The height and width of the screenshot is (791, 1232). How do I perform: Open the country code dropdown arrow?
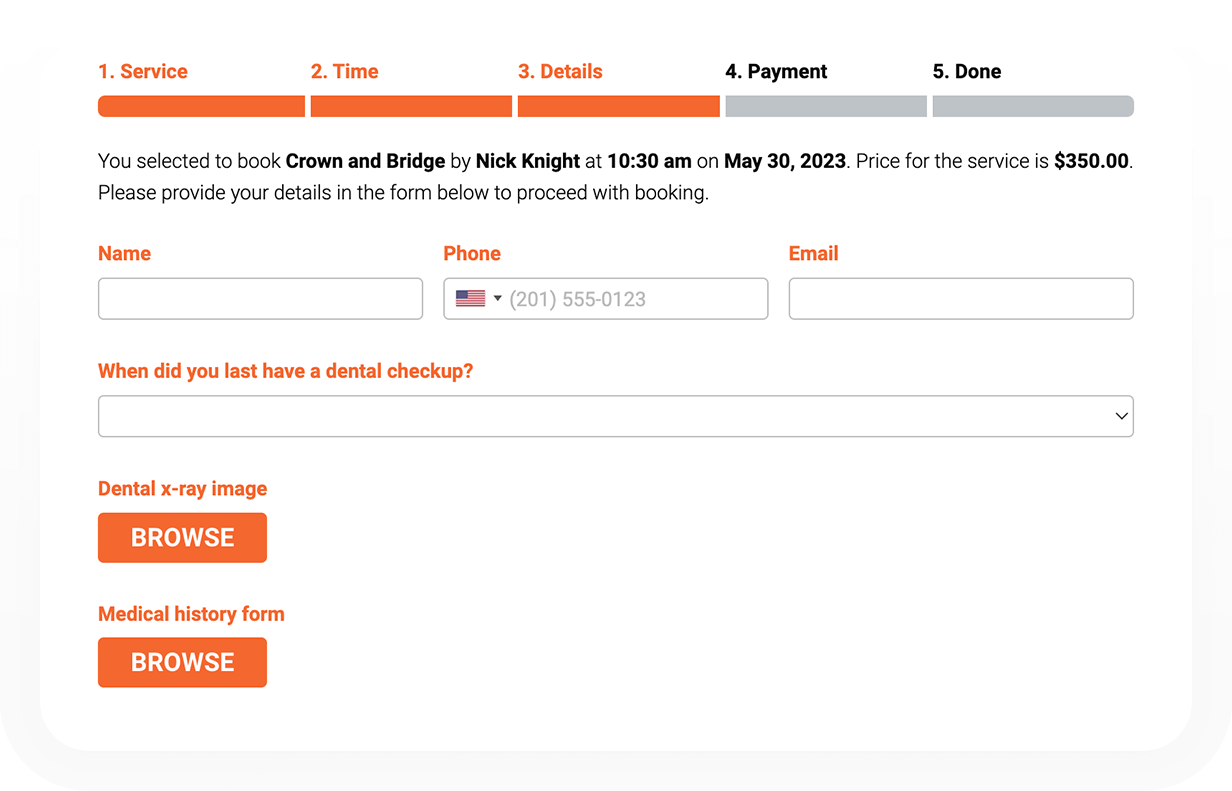[x=498, y=299]
